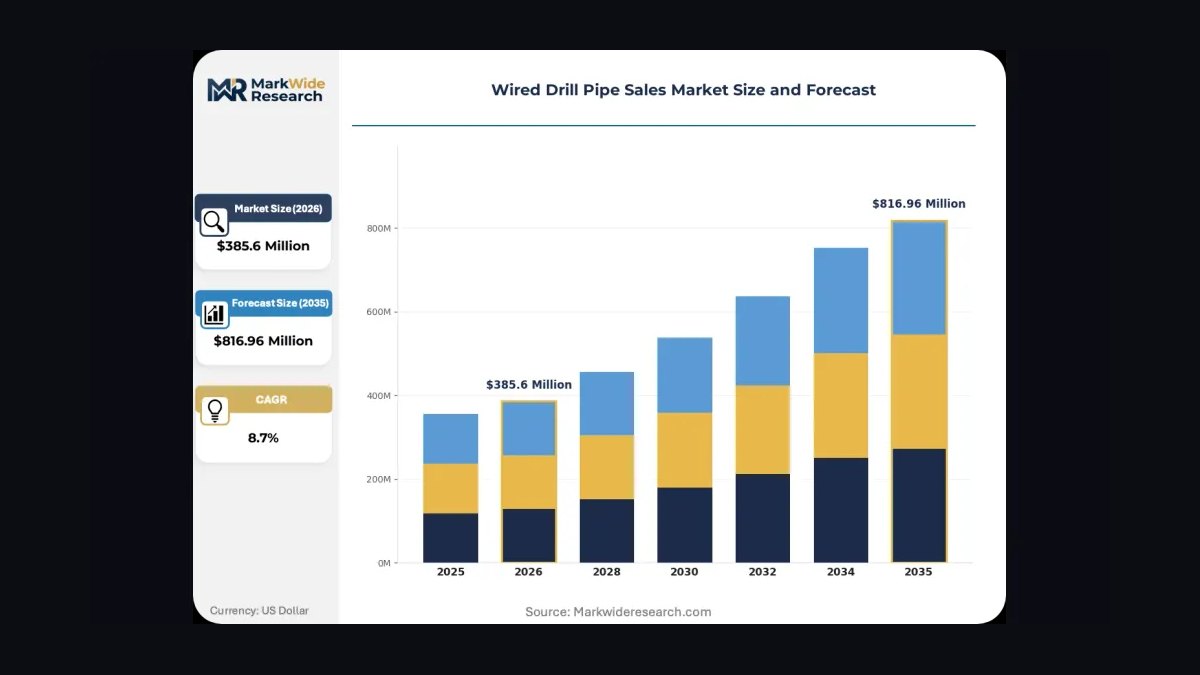Click the 2030 x-axis label
Viewport: 1200px width, 675px height.
(x=684, y=572)
